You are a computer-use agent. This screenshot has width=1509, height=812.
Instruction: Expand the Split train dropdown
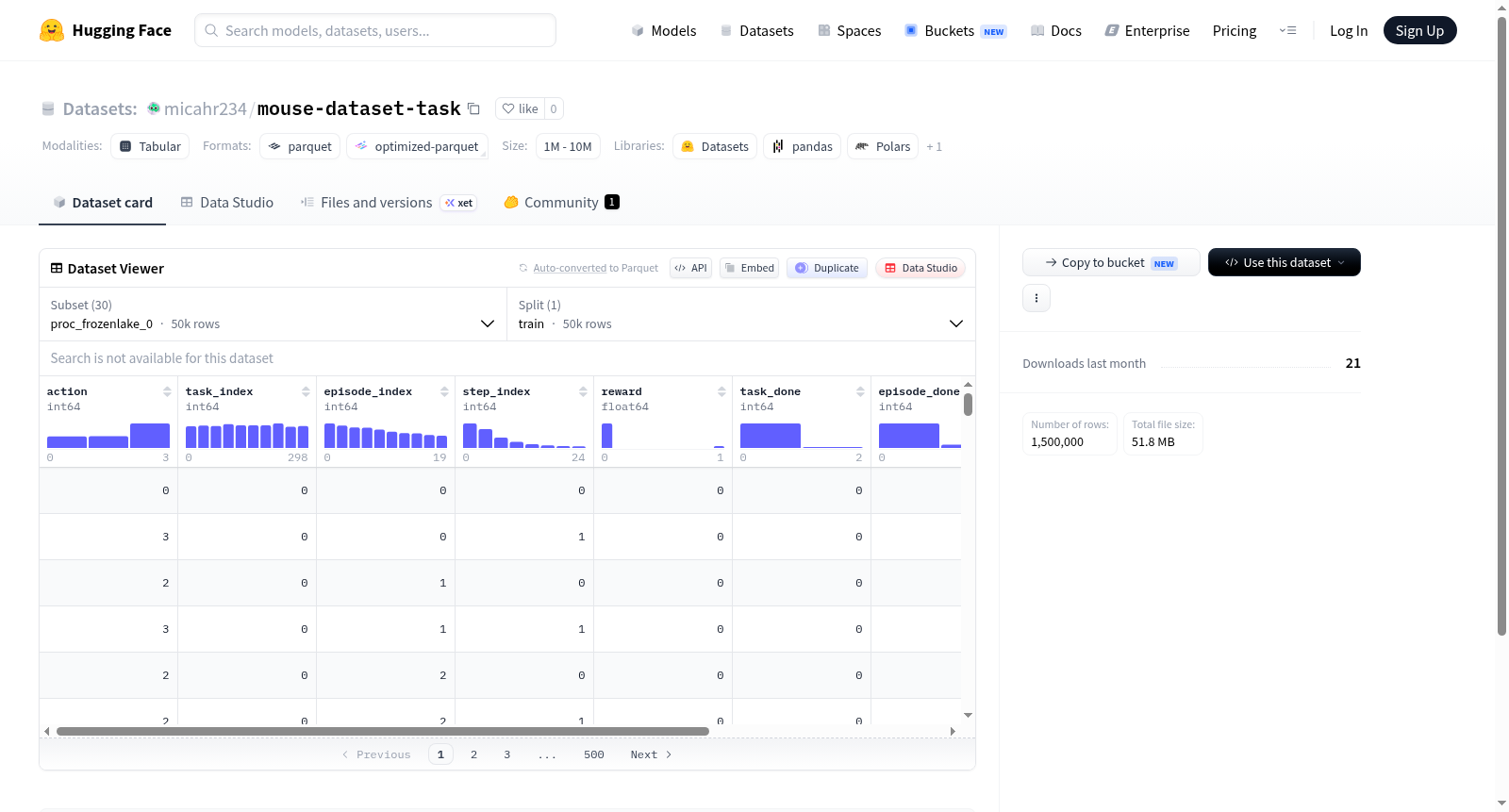tap(741, 314)
